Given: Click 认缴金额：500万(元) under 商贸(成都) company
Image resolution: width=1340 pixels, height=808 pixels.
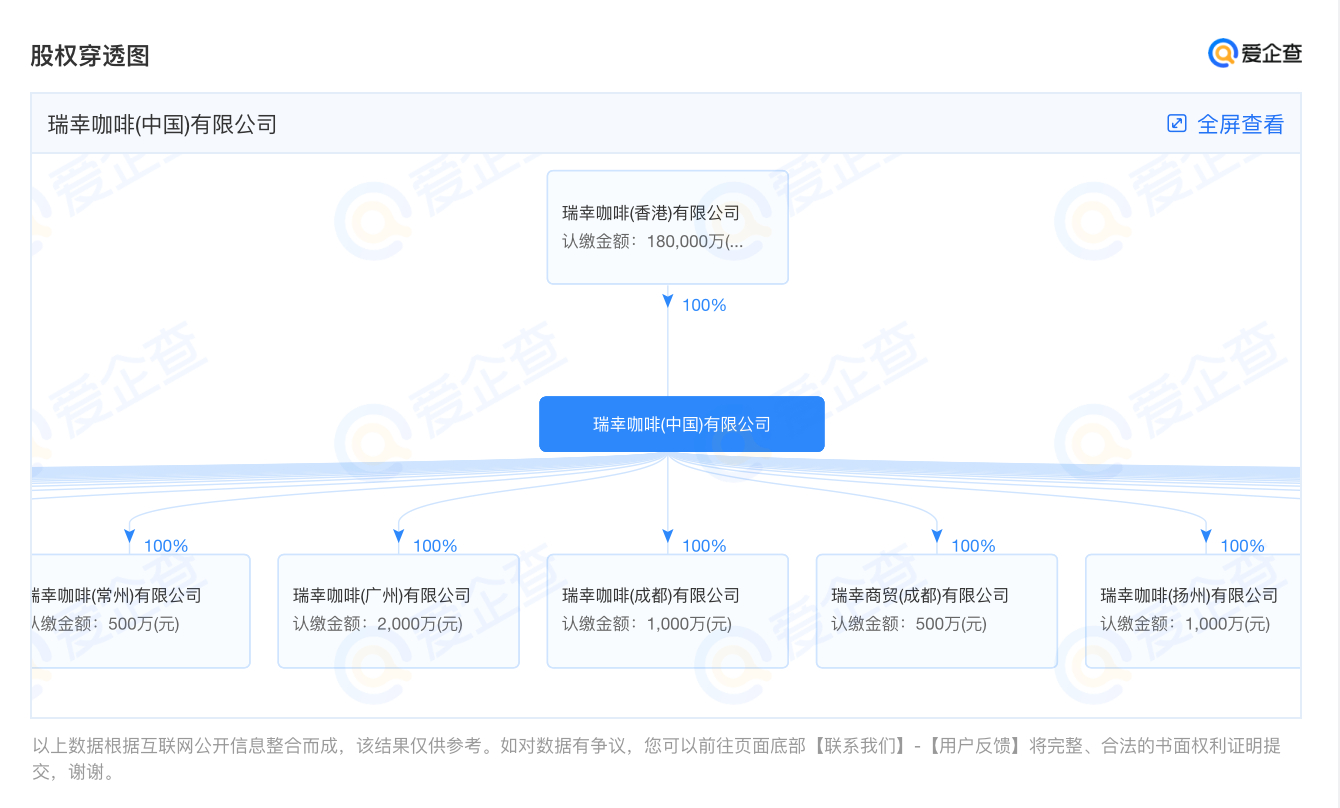Looking at the screenshot, I should click(x=909, y=624).
